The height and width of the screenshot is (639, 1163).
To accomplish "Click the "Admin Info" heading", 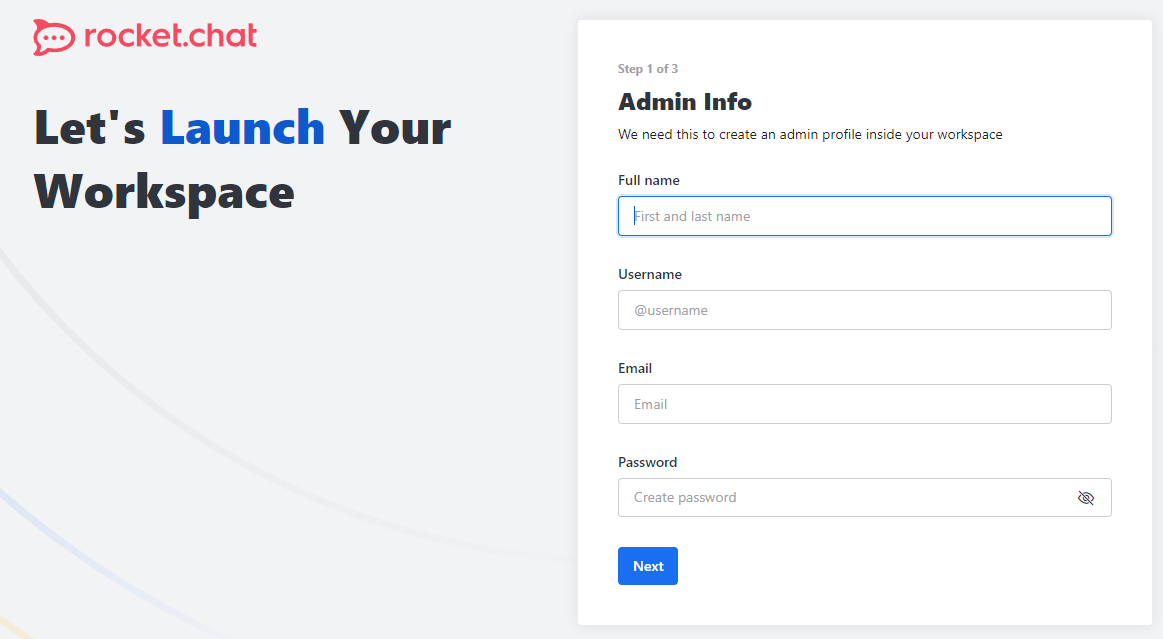I will click(x=685, y=102).
